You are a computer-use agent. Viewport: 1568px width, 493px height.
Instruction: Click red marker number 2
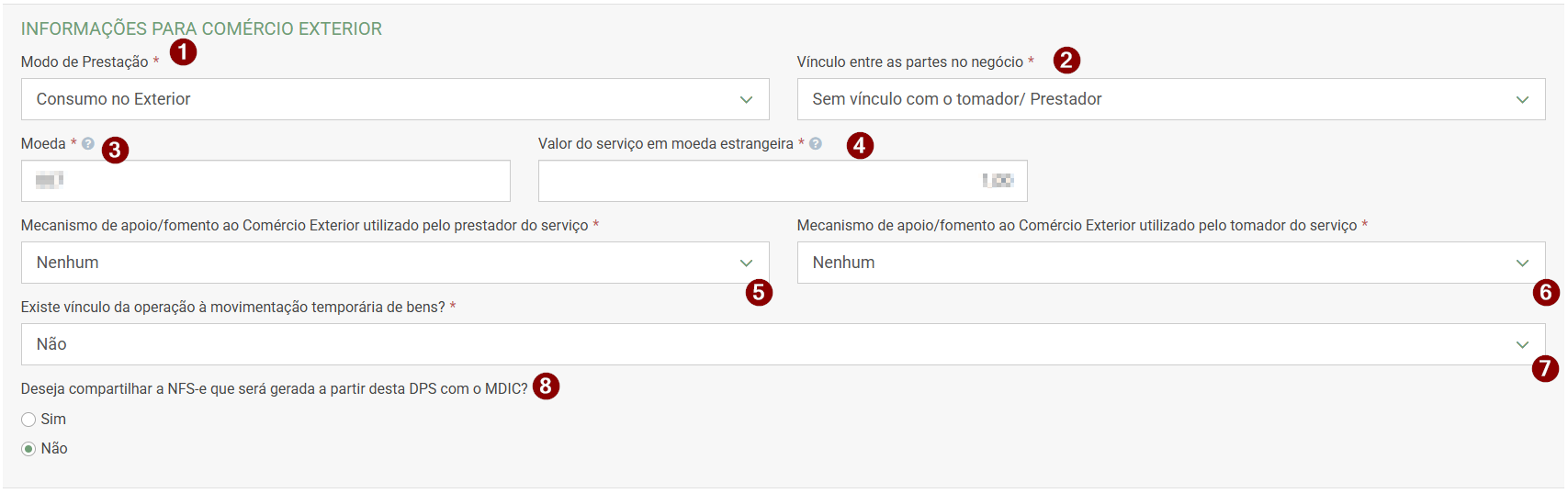tap(1066, 61)
